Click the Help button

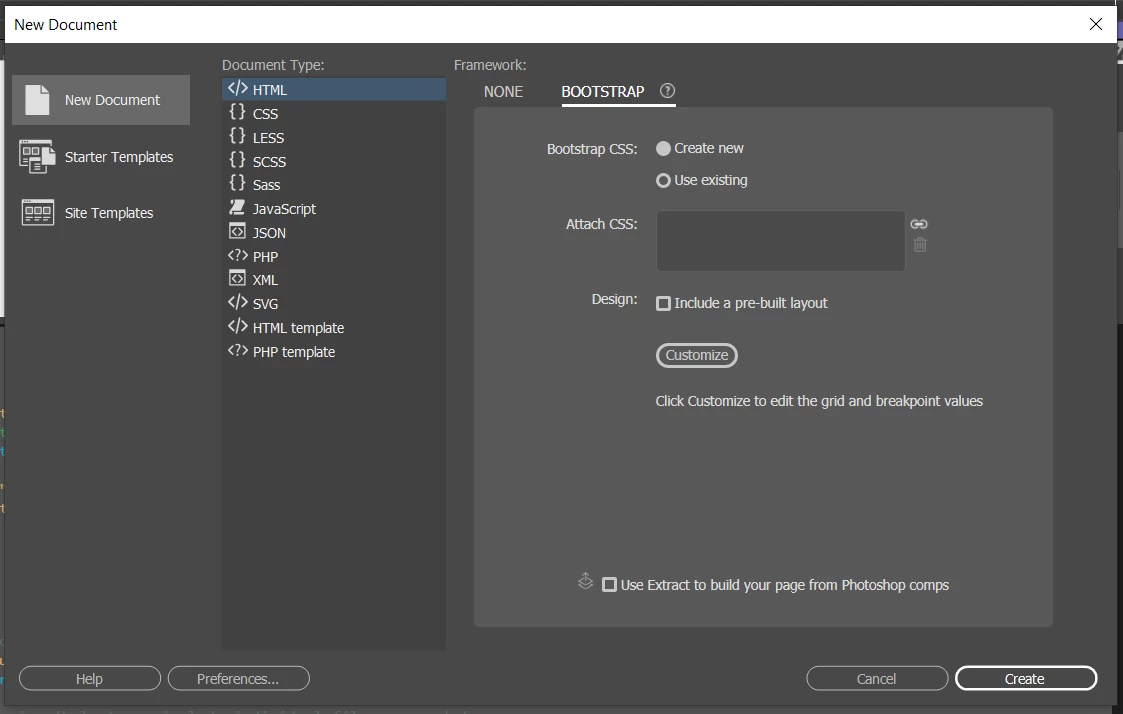coord(90,678)
